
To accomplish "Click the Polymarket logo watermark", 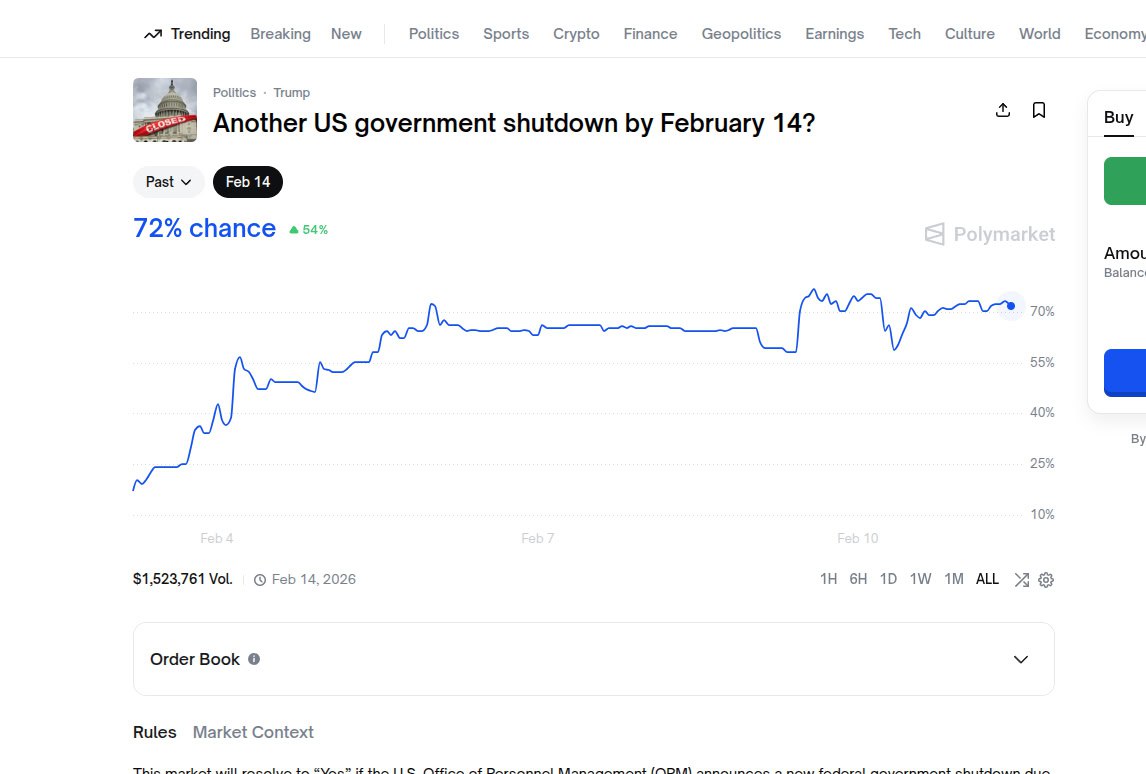I will 990,234.
